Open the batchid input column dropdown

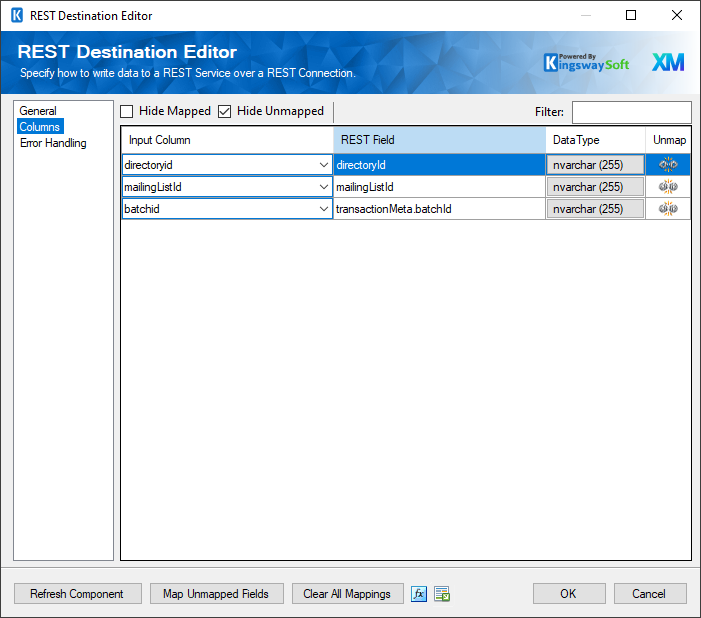tap(324, 208)
